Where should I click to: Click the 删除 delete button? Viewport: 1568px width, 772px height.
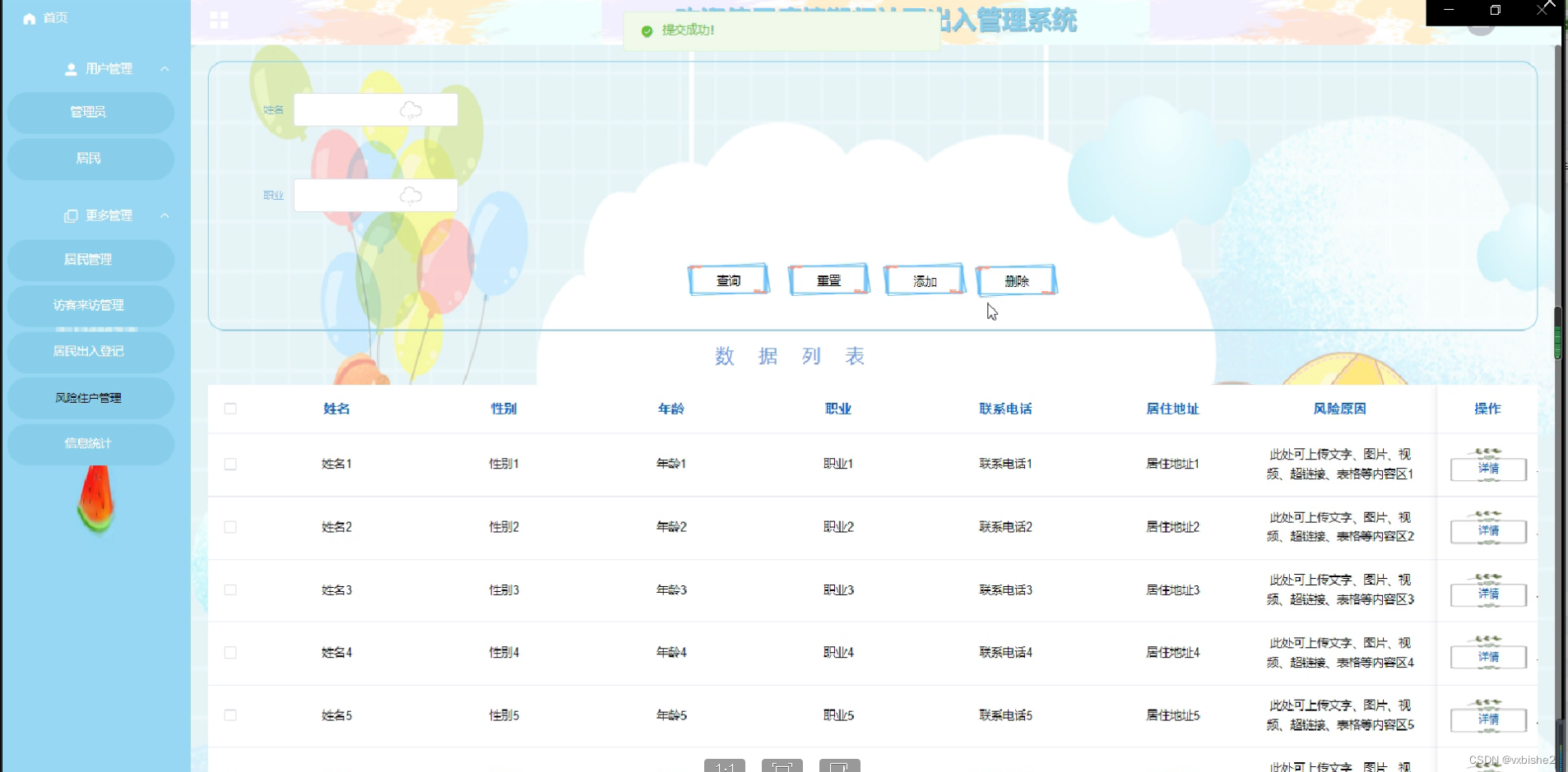[1017, 281]
